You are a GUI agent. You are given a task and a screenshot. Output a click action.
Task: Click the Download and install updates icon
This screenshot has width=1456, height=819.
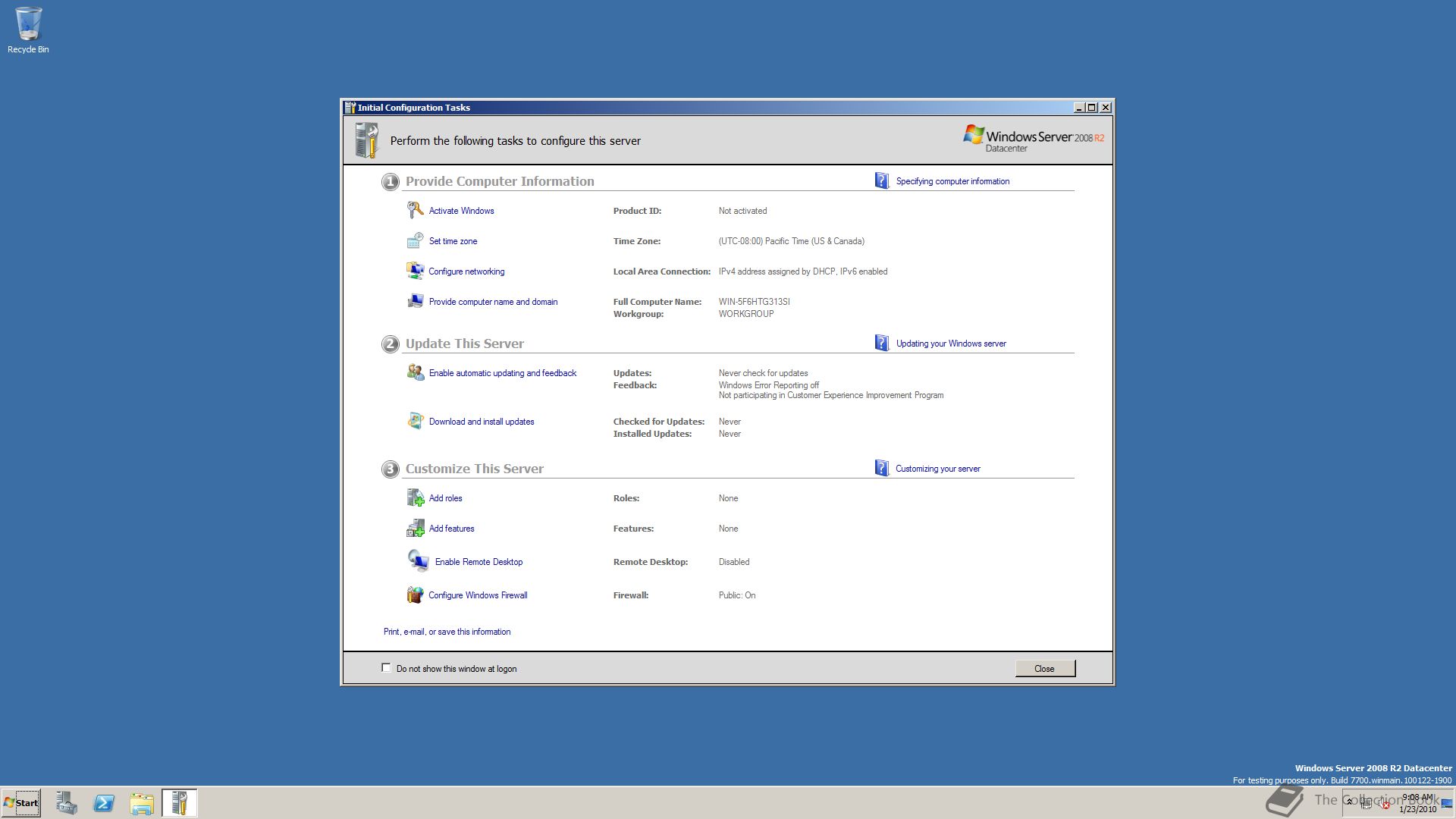point(415,421)
